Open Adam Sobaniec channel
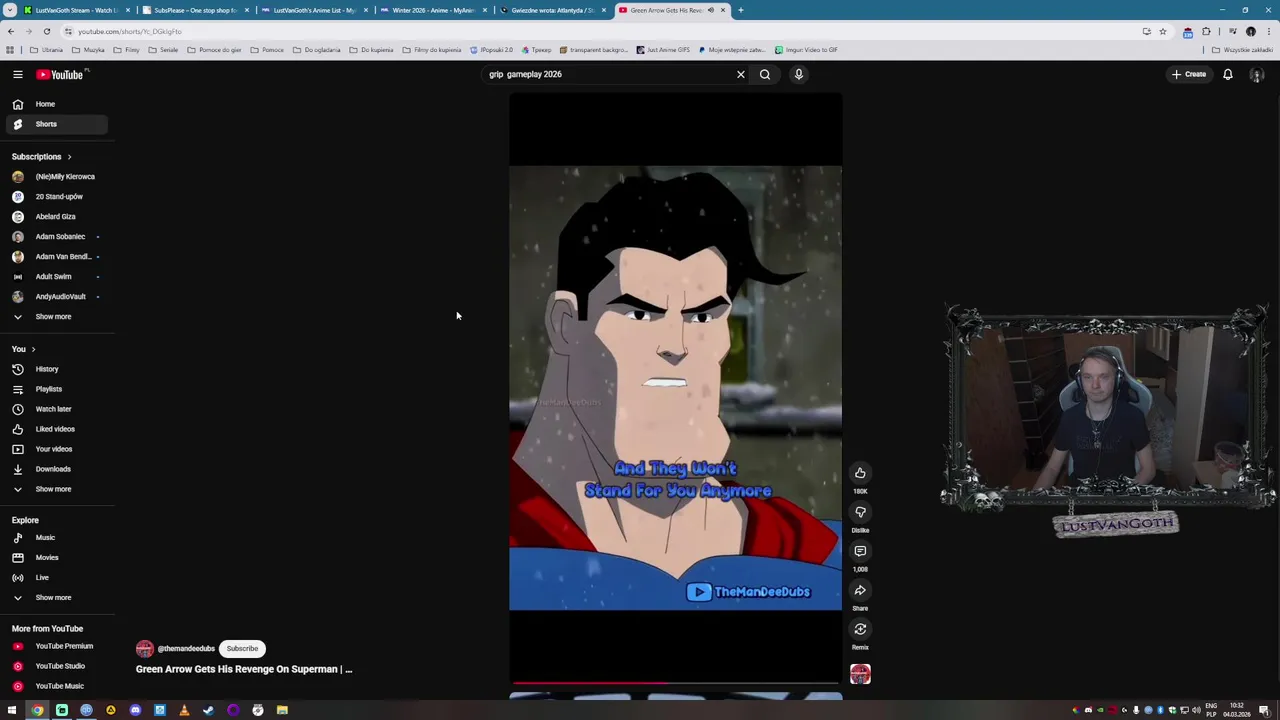This screenshot has height=720, width=1280. (x=57, y=236)
